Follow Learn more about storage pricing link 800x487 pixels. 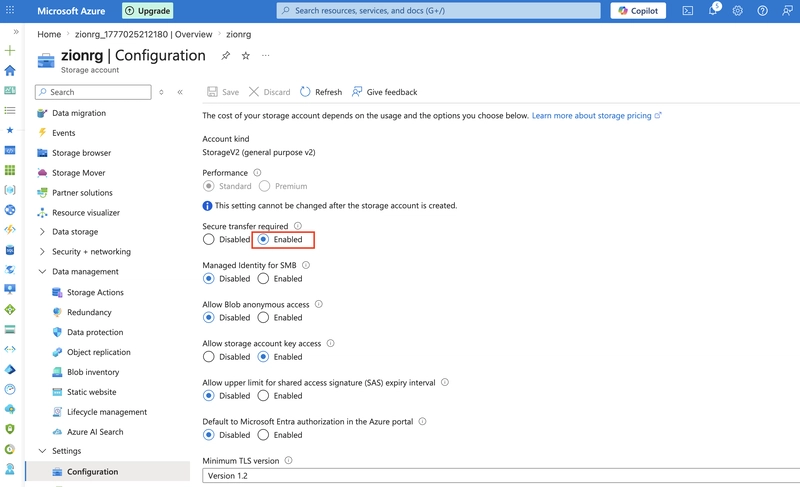596,116
